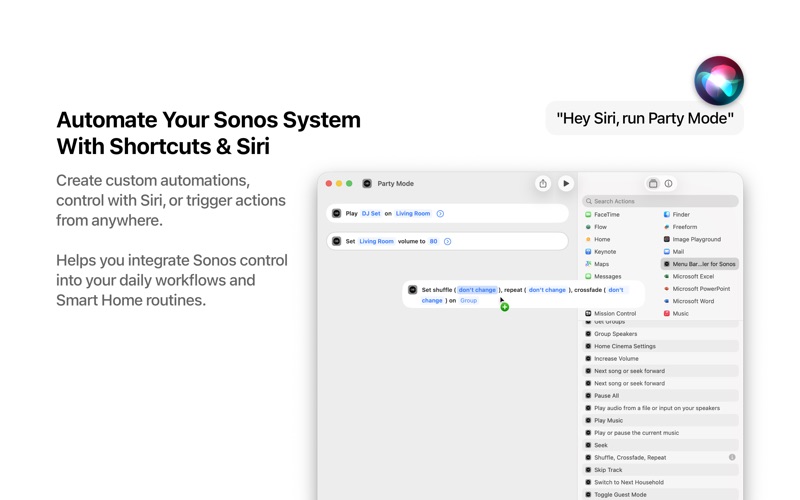Add the Skip Track action
800x500 pixels.
click(x=661, y=470)
